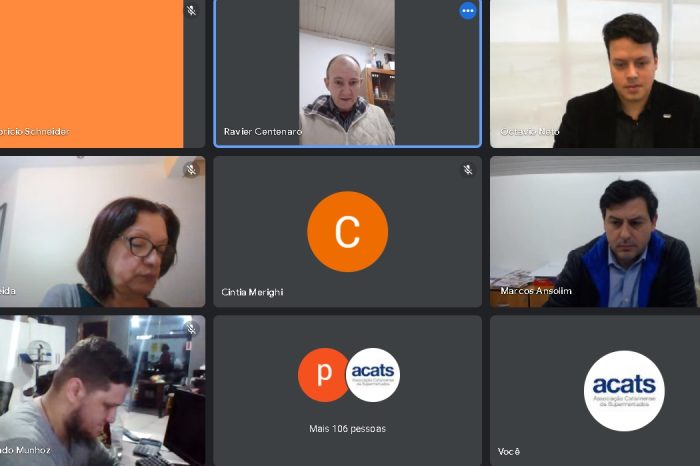
Task: Select the video tile of woman wearing glasses
Action: [x=102, y=232]
